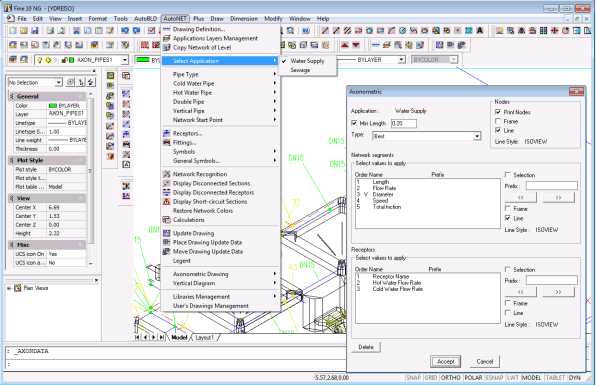Click the Array tool grid icon

(544, 31)
